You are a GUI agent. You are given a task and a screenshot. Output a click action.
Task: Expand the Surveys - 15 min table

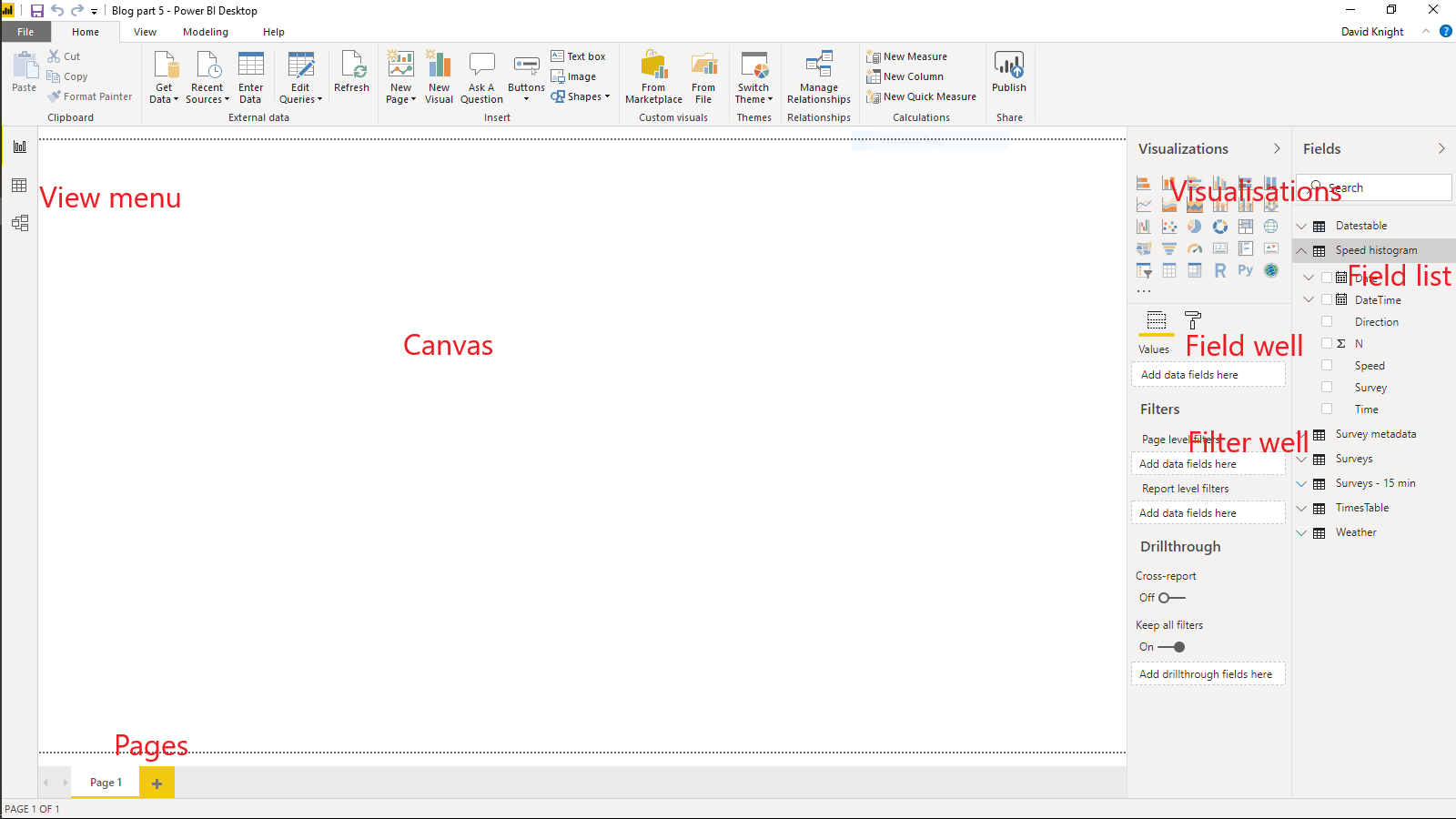coord(1301,483)
